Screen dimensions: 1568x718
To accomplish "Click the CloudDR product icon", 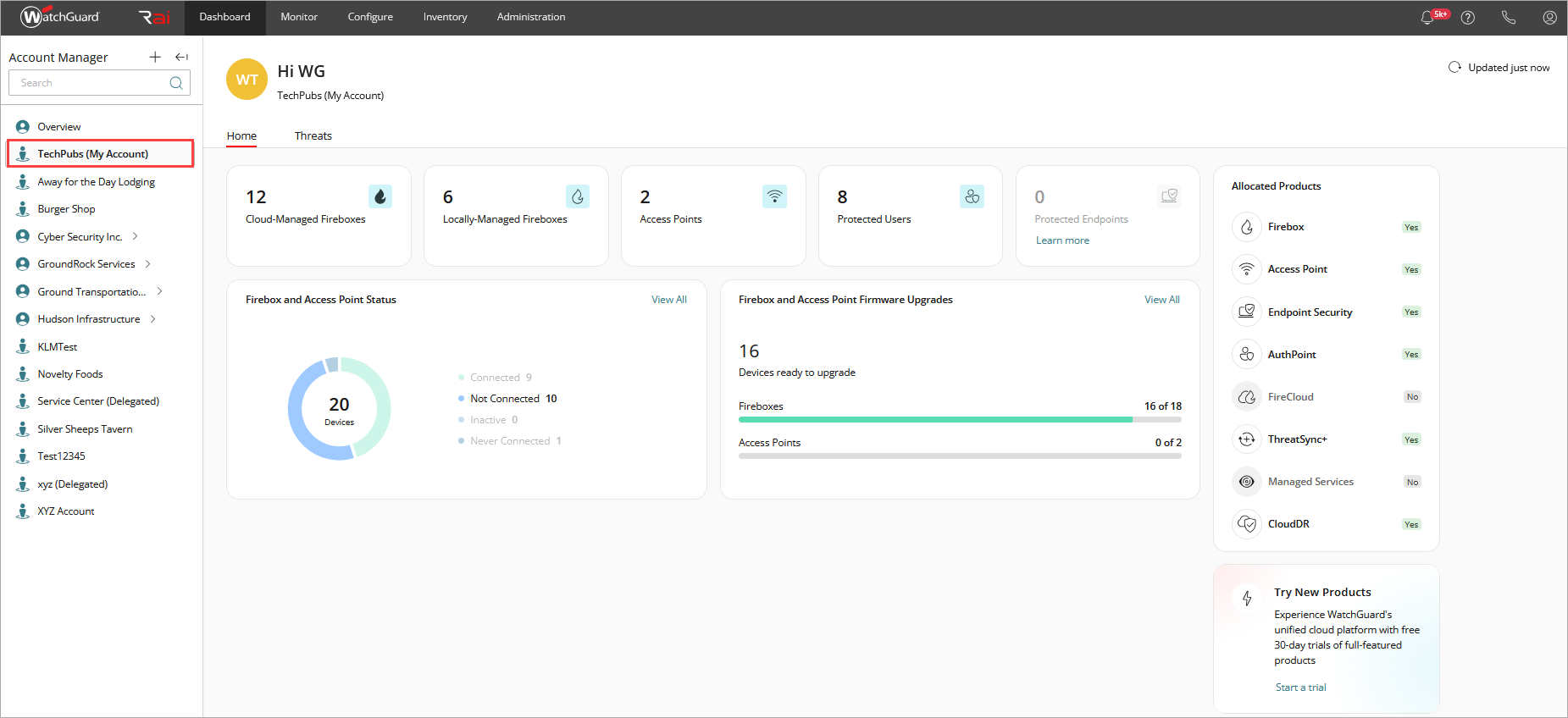I will click(1247, 523).
